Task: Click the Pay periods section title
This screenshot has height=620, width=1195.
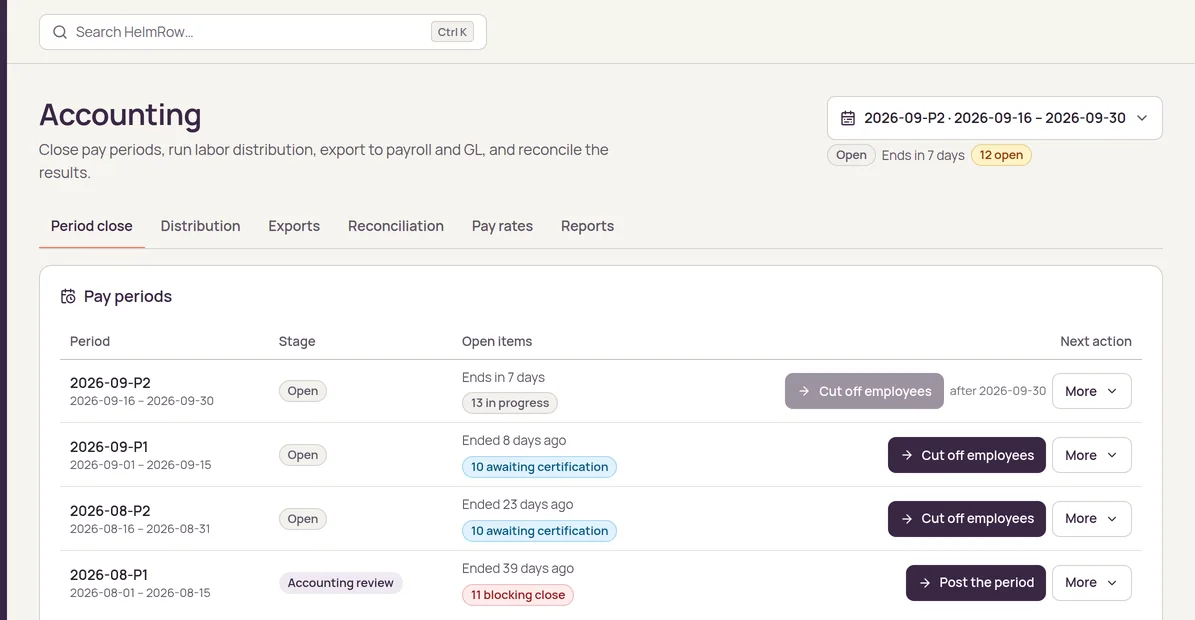Action: 128,296
